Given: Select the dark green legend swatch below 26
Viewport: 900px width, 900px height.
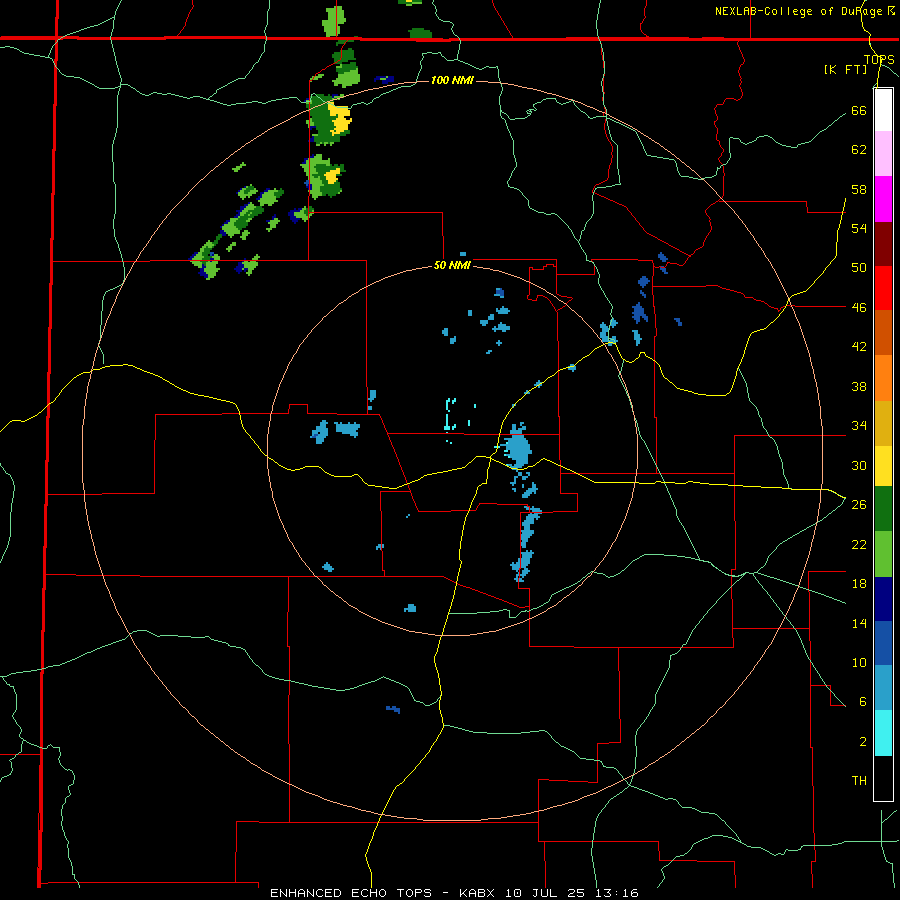Looking at the screenshot, I should [x=883, y=509].
